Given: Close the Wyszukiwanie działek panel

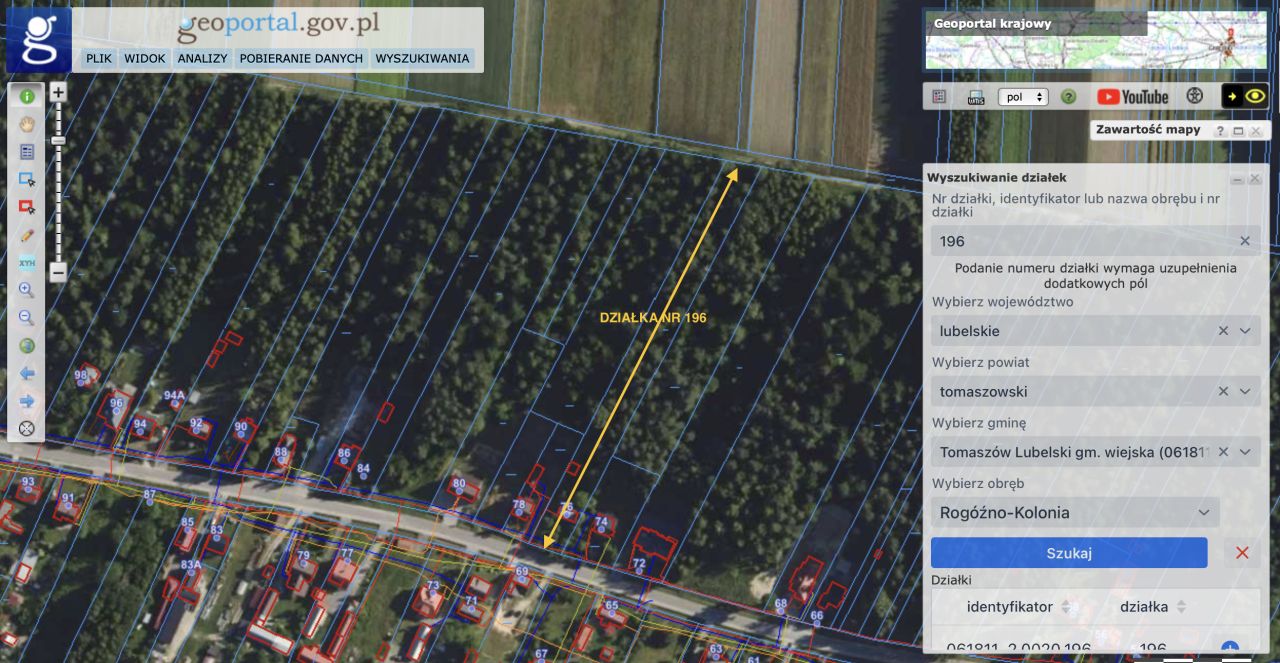Looking at the screenshot, I should click(1255, 179).
